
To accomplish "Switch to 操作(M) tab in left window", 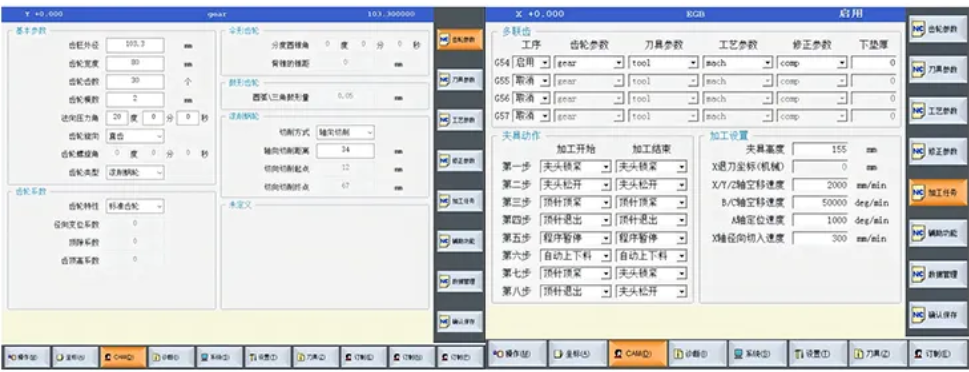I will point(26,357).
